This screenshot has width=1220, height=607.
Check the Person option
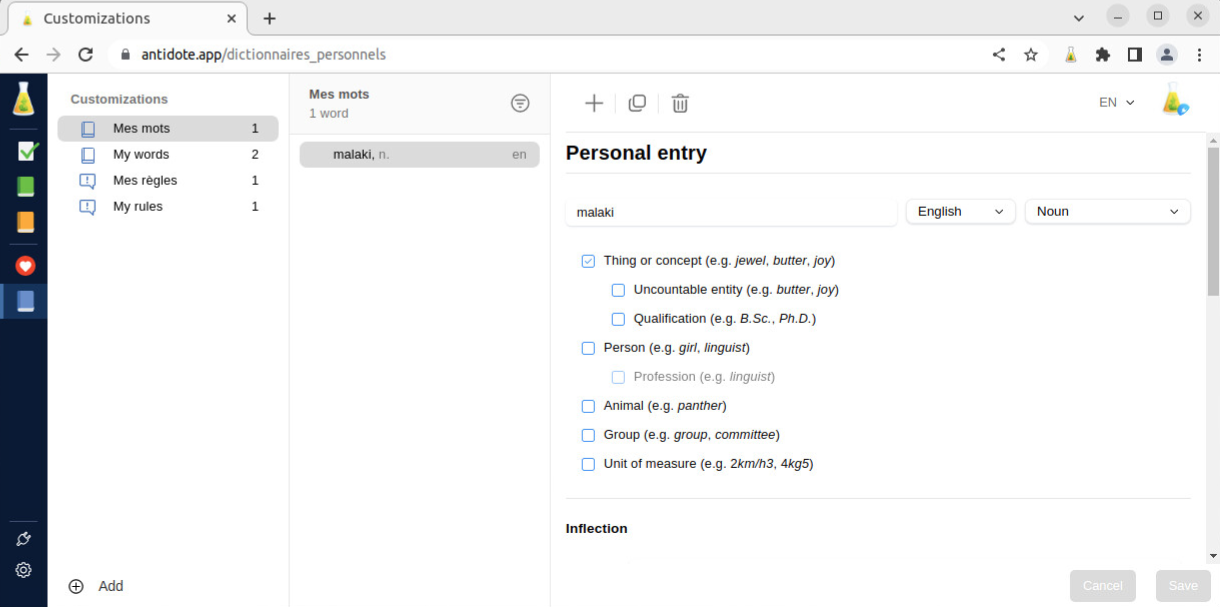click(588, 348)
